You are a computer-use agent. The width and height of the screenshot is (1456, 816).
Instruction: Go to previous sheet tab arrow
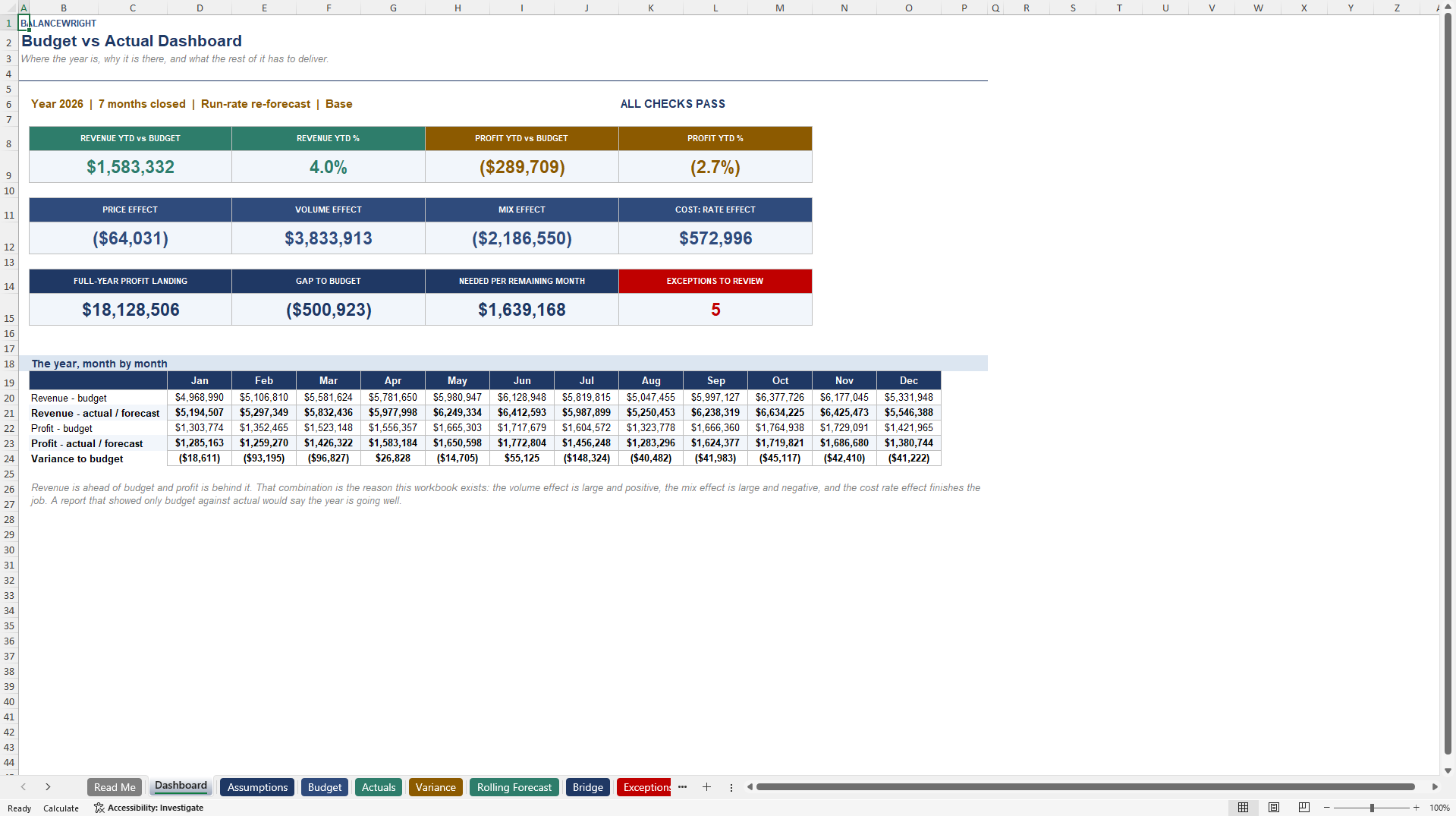click(24, 787)
